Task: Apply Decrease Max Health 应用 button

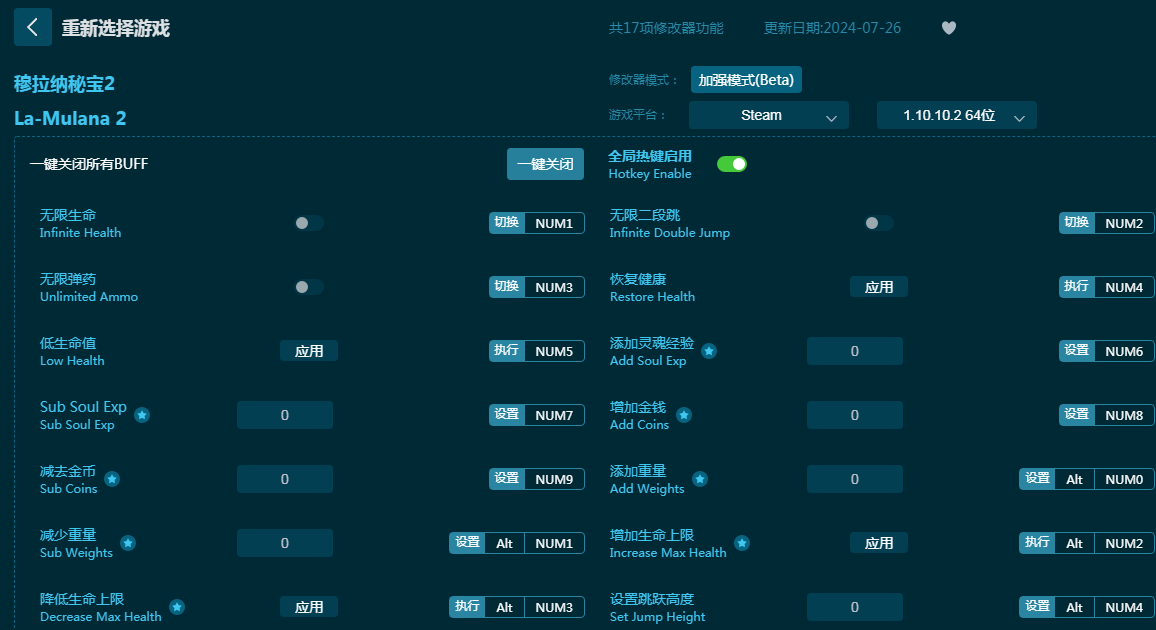Action: click(x=309, y=607)
